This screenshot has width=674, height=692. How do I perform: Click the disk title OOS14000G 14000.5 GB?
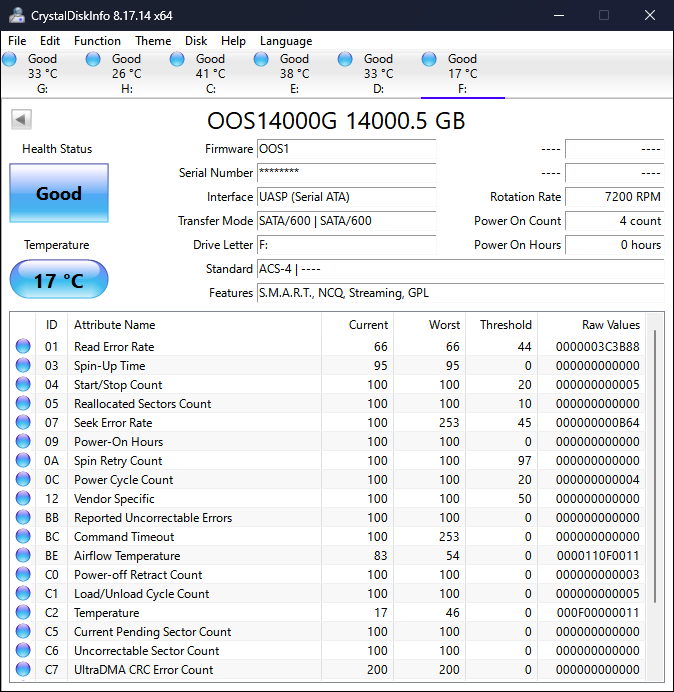point(336,120)
